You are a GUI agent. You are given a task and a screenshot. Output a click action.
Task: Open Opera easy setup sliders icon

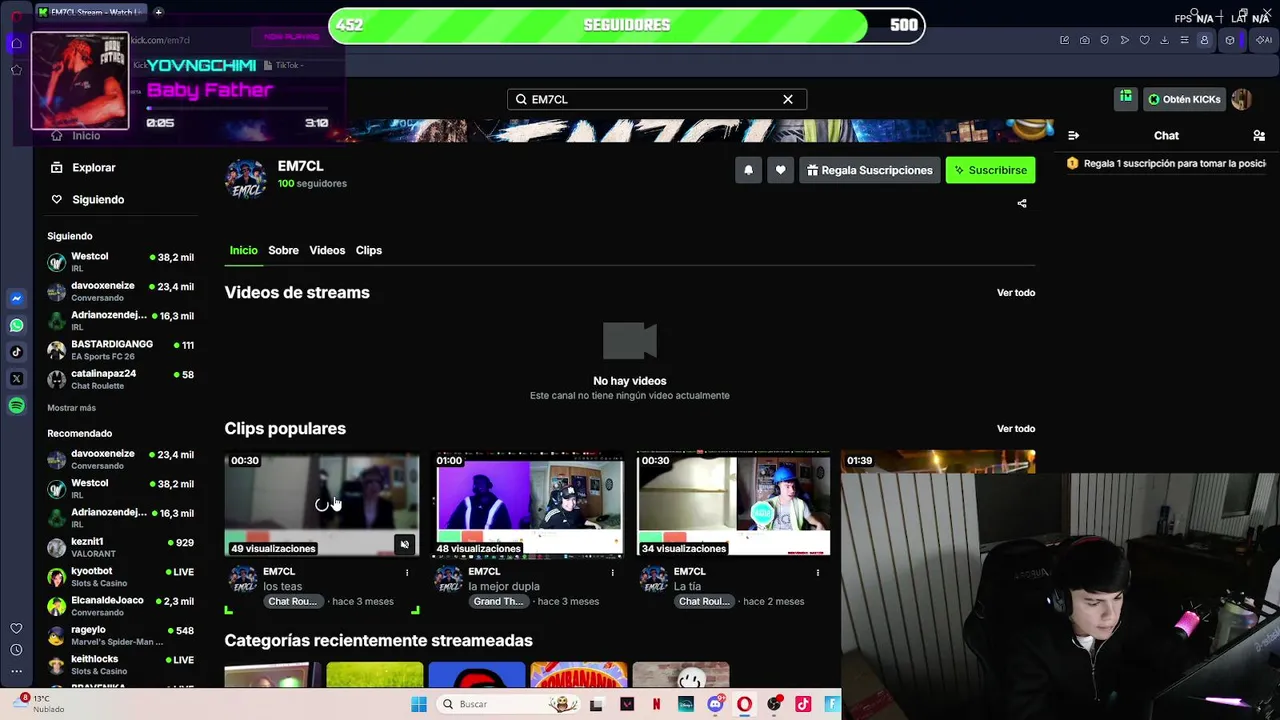point(1185,40)
